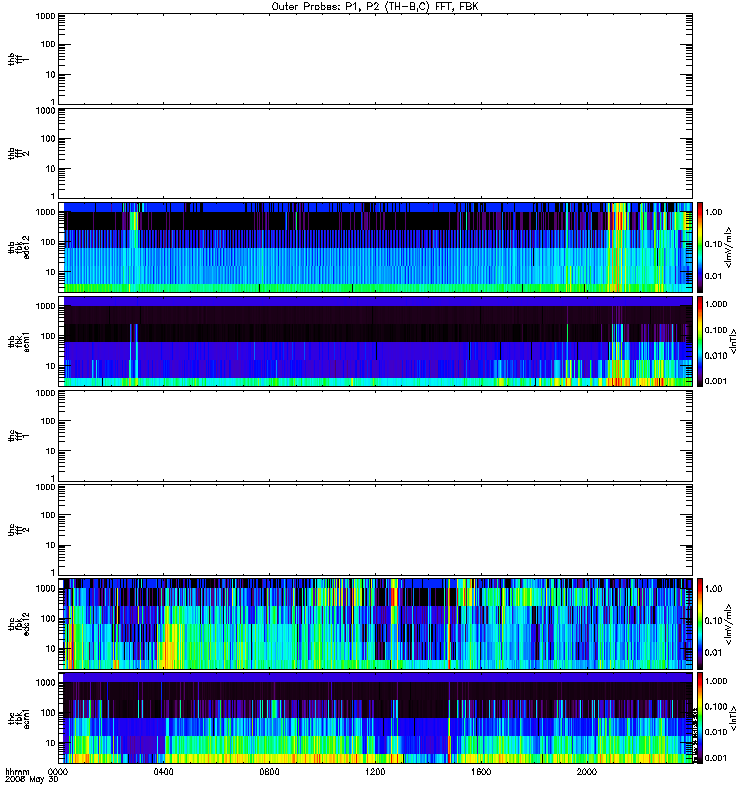
Task: Select the thc fff 1 y-axis label
Action: [x=18, y=436]
